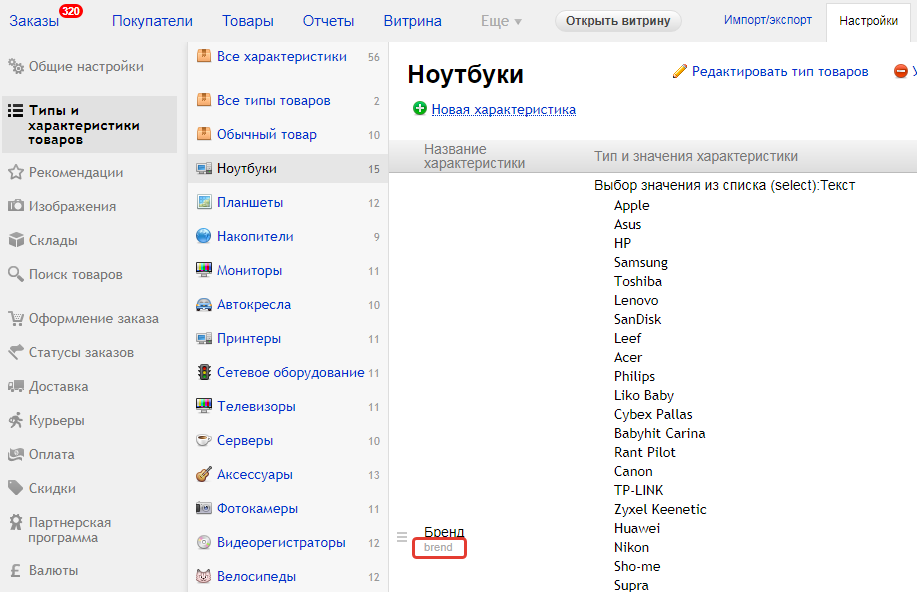Click the Новая характеристика link
The image size is (917, 592).
click(504, 109)
